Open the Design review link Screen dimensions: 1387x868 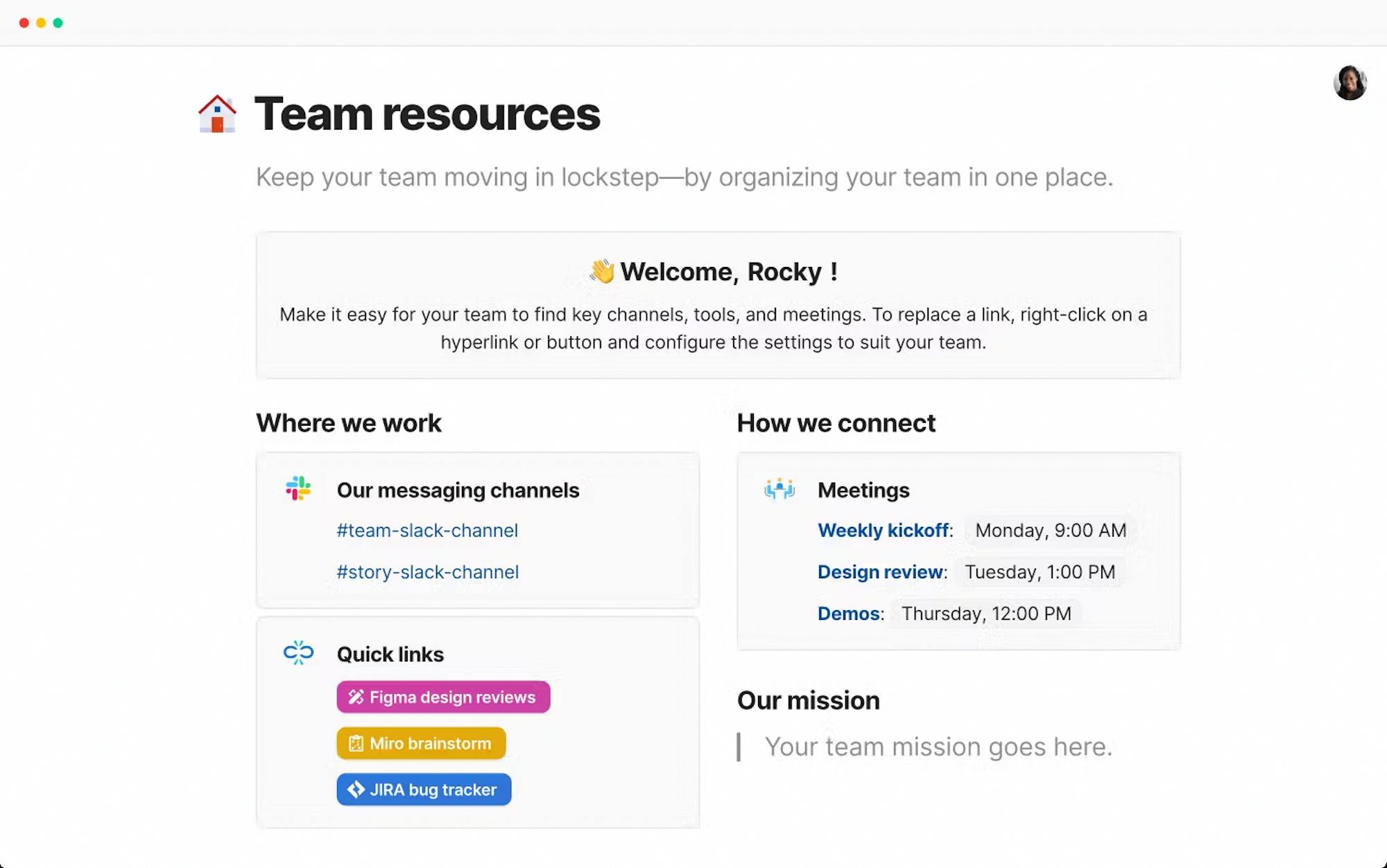880,572
